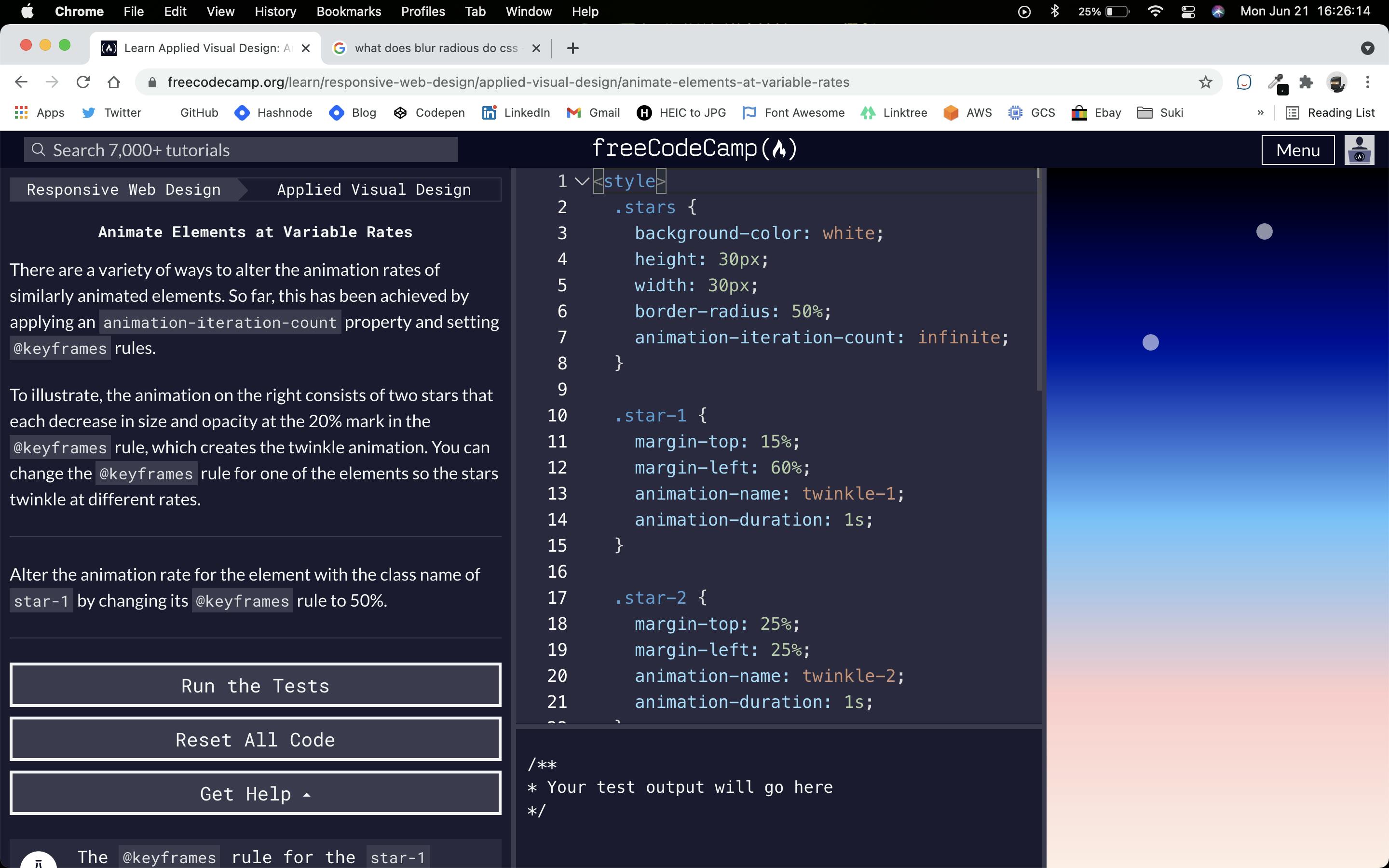Close the Google search tab
Image resolution: width=1389 pixels, height=868 pixels.
[x=536, y=48]
